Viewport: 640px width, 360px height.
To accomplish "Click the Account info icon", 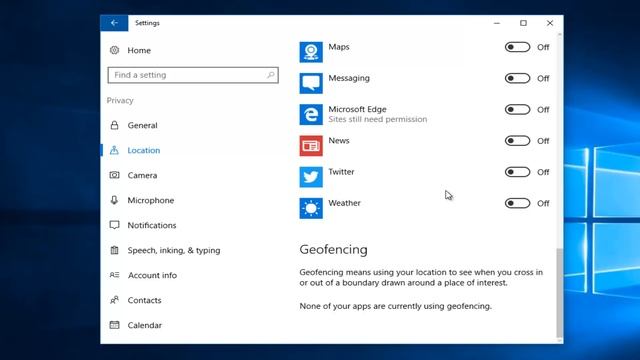I will coord(114,275).
